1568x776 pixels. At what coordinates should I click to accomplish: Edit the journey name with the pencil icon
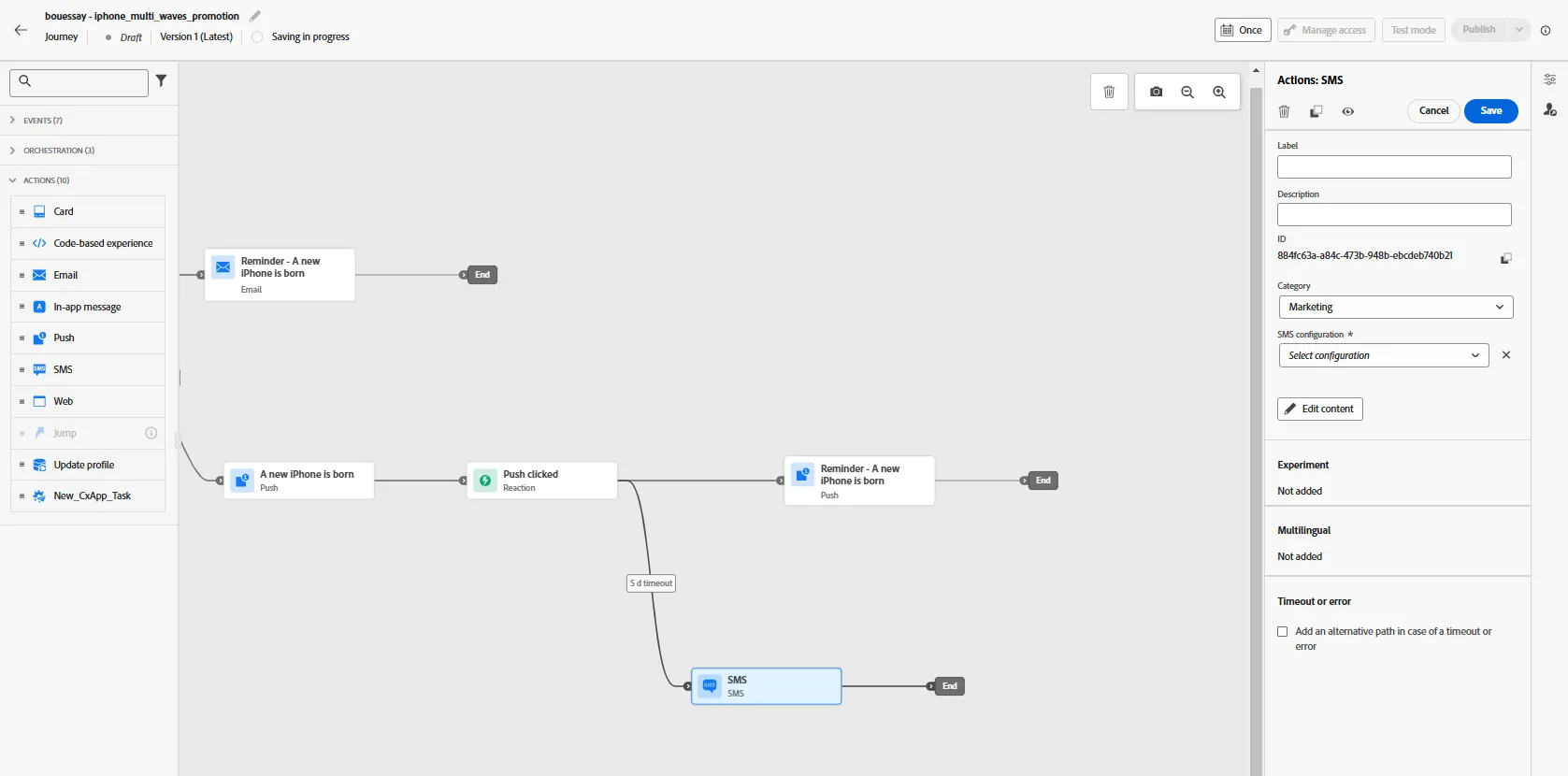(x=255, y=16)
